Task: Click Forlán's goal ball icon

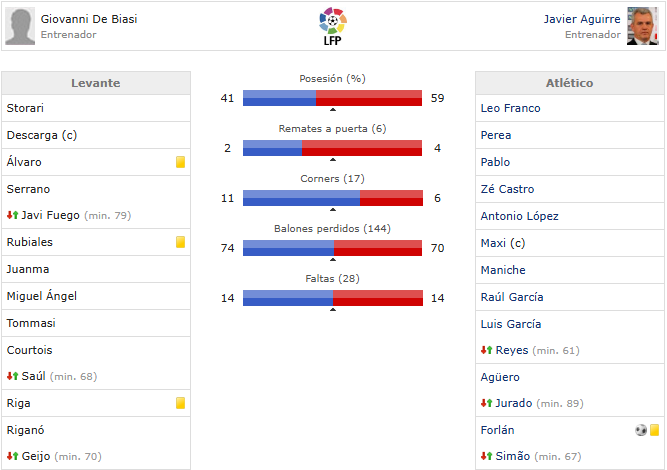Action: (640, 430)
